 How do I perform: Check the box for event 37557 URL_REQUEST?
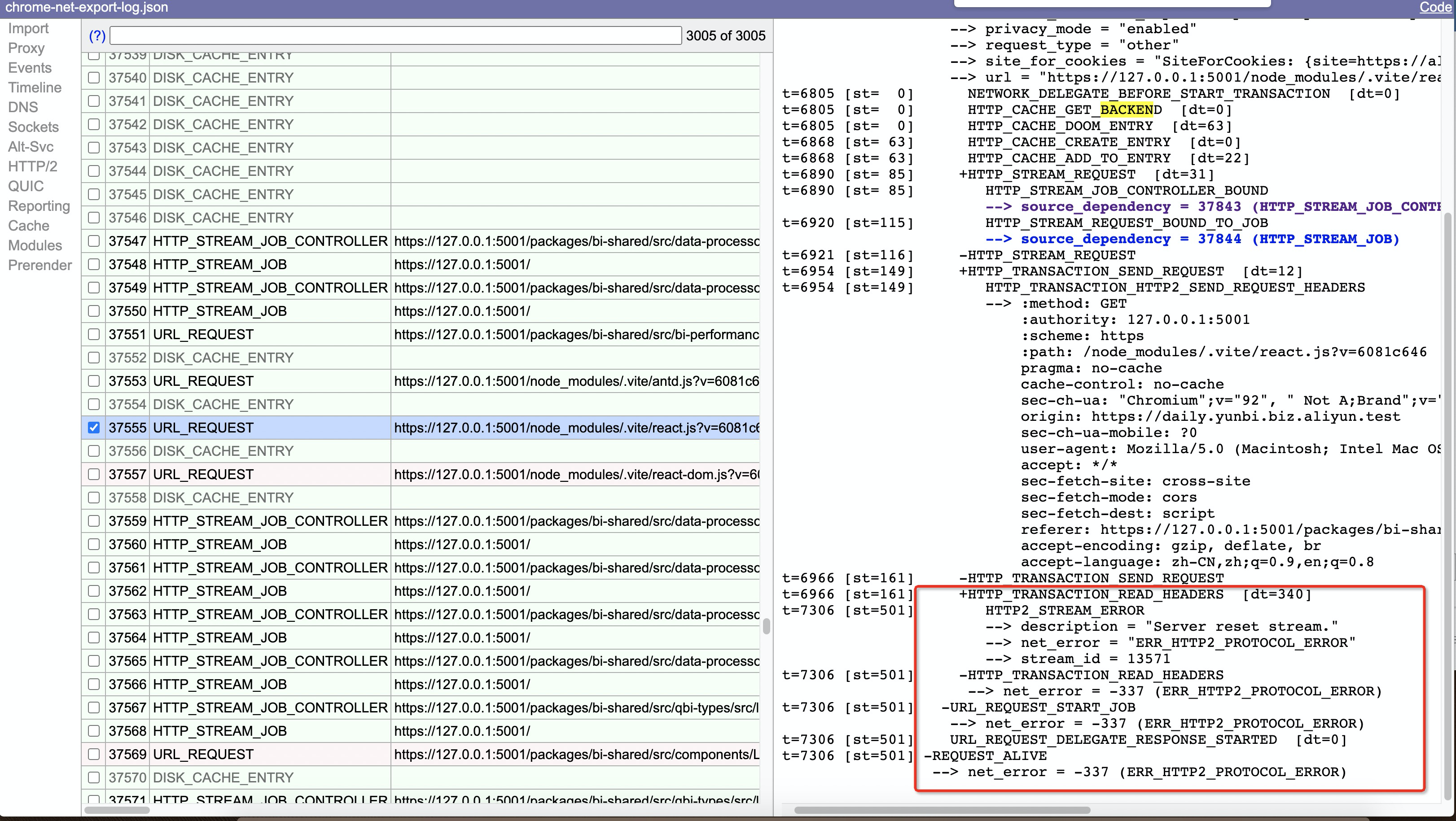click(x=94, y=474)
